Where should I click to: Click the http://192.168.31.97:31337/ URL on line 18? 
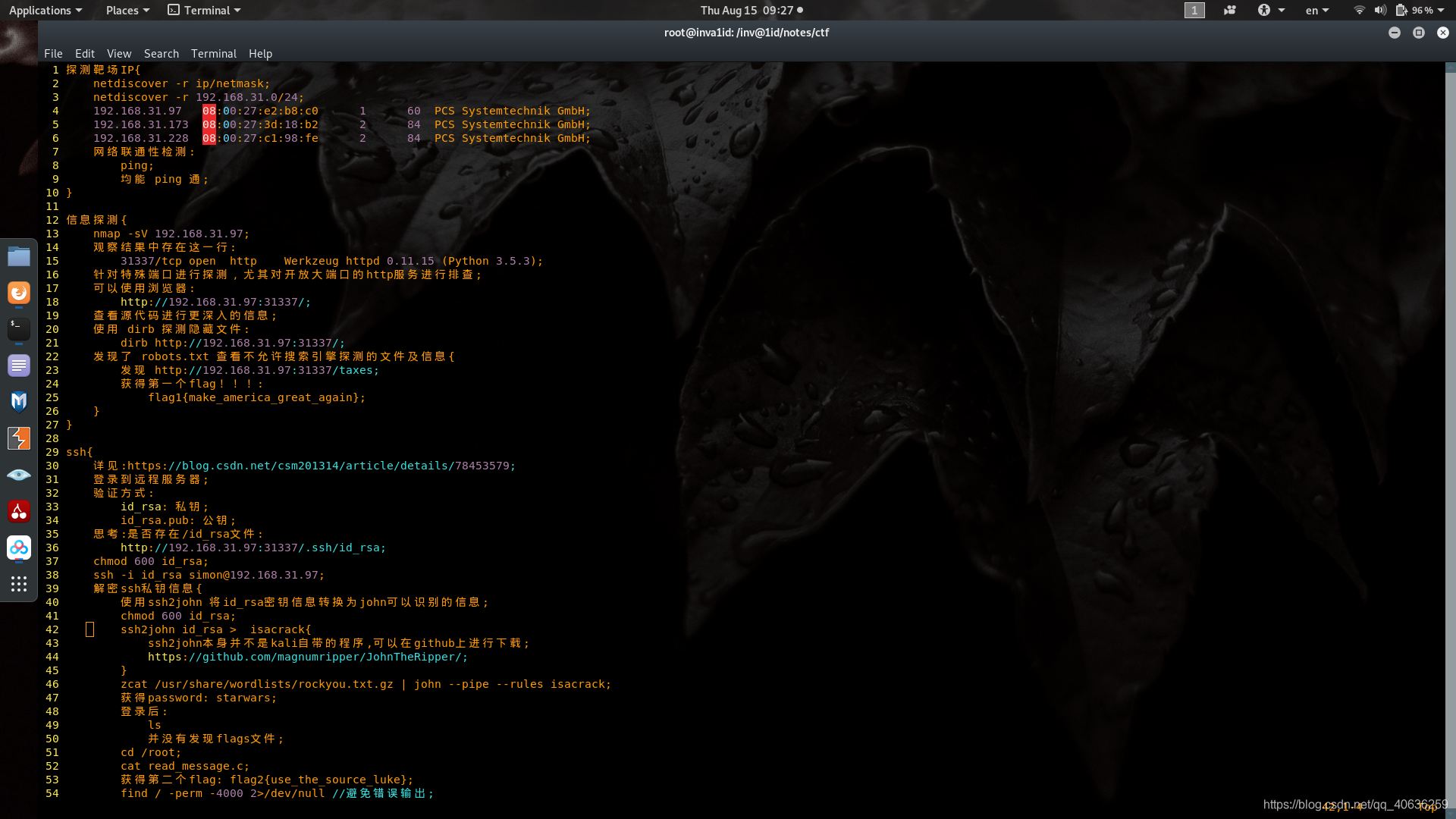tap(216, 302)
